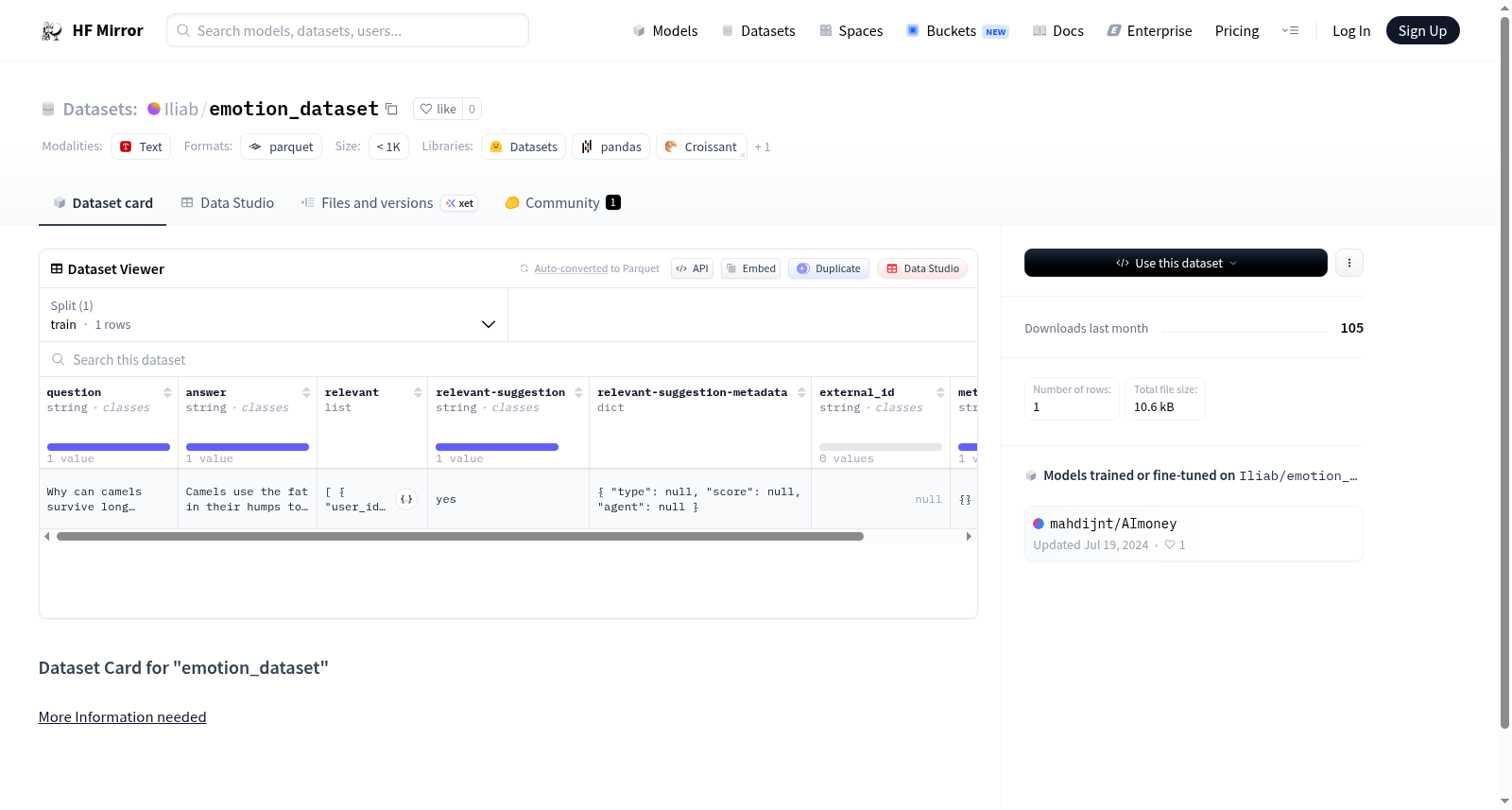Viewport: 1512px width, 810px height.
Task: Click the mahdijnt/AImoney model avatar
Action: 1039,524
